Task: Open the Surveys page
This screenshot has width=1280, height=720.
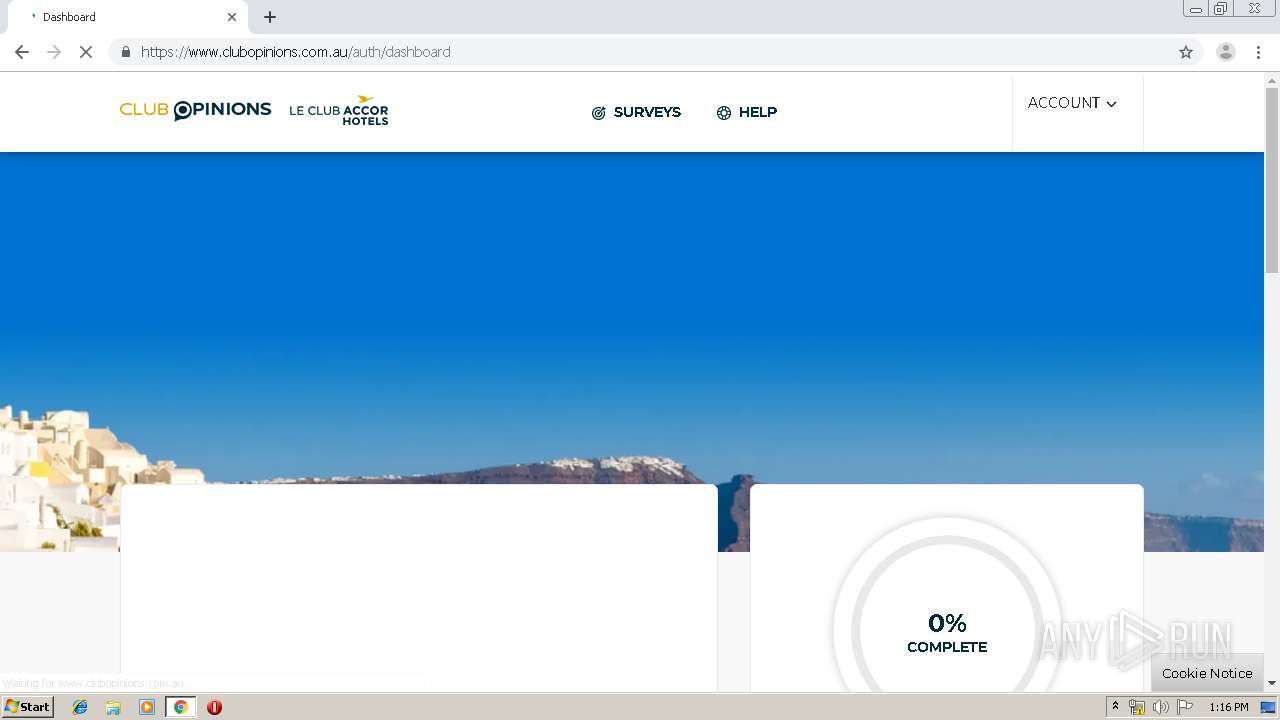Action: tap(636, 112)
